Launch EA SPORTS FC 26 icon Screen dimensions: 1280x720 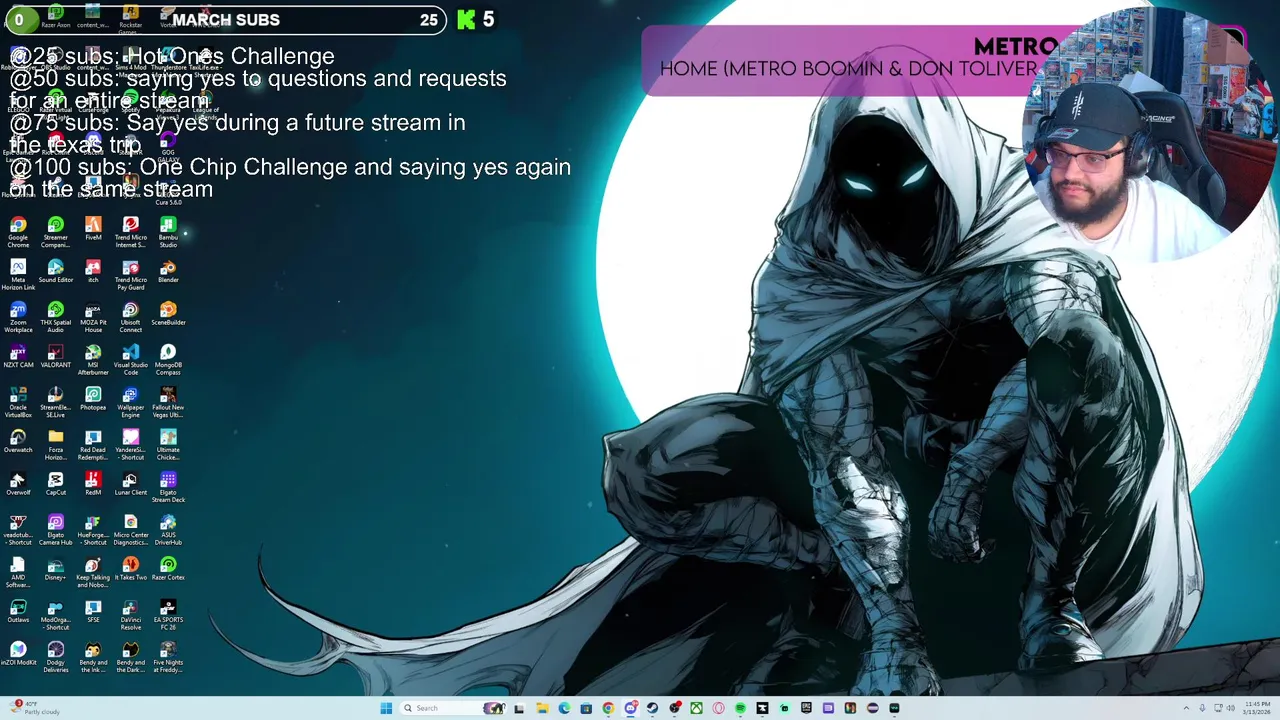click(x=168, y=615)
